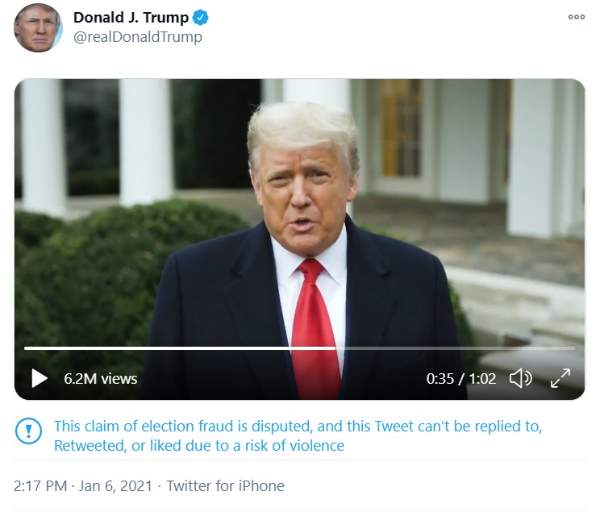Mute the video using the speaker icon
The image size is (600, 512).
point(520,378)
